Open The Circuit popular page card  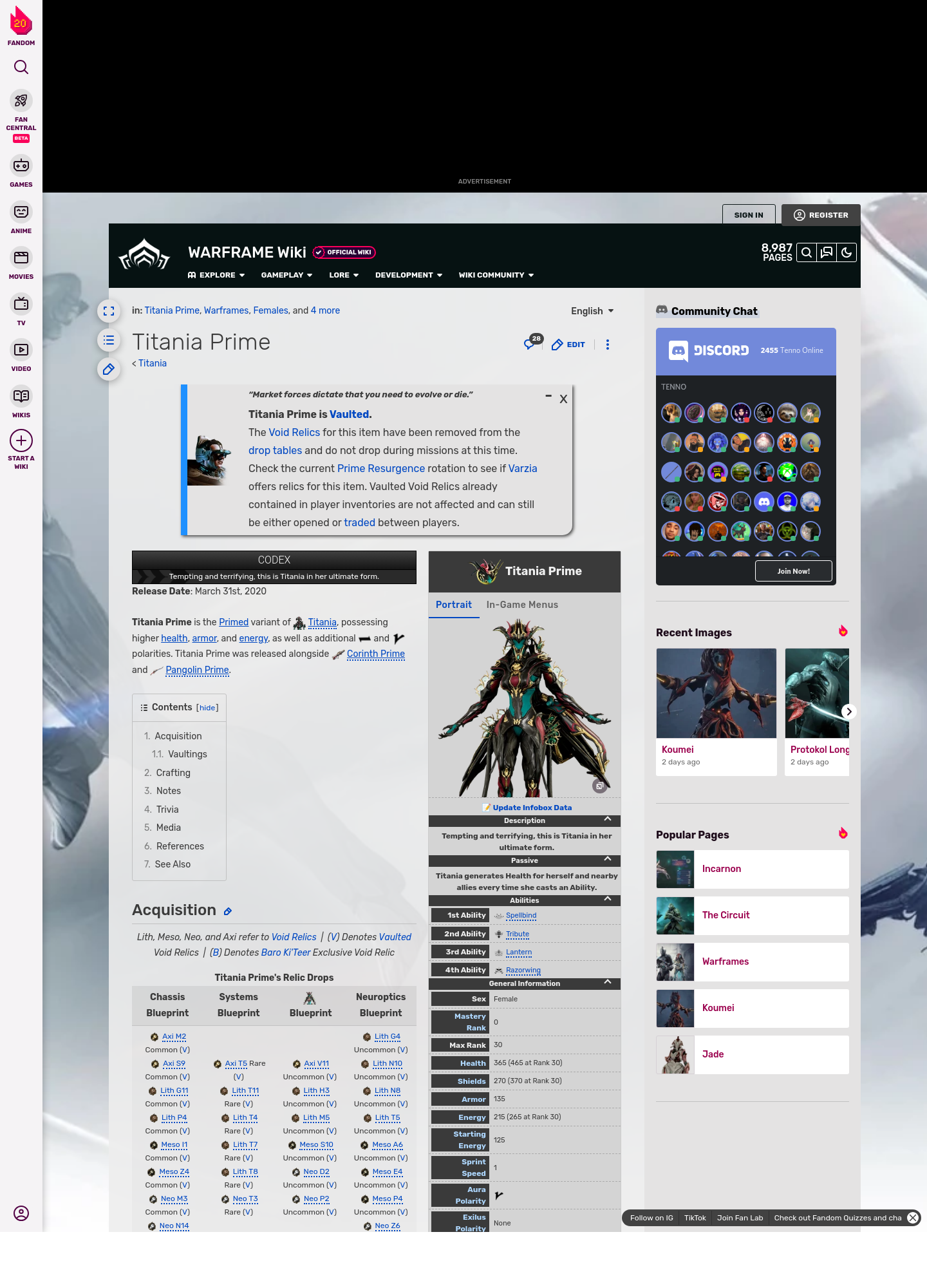(753, 915)
